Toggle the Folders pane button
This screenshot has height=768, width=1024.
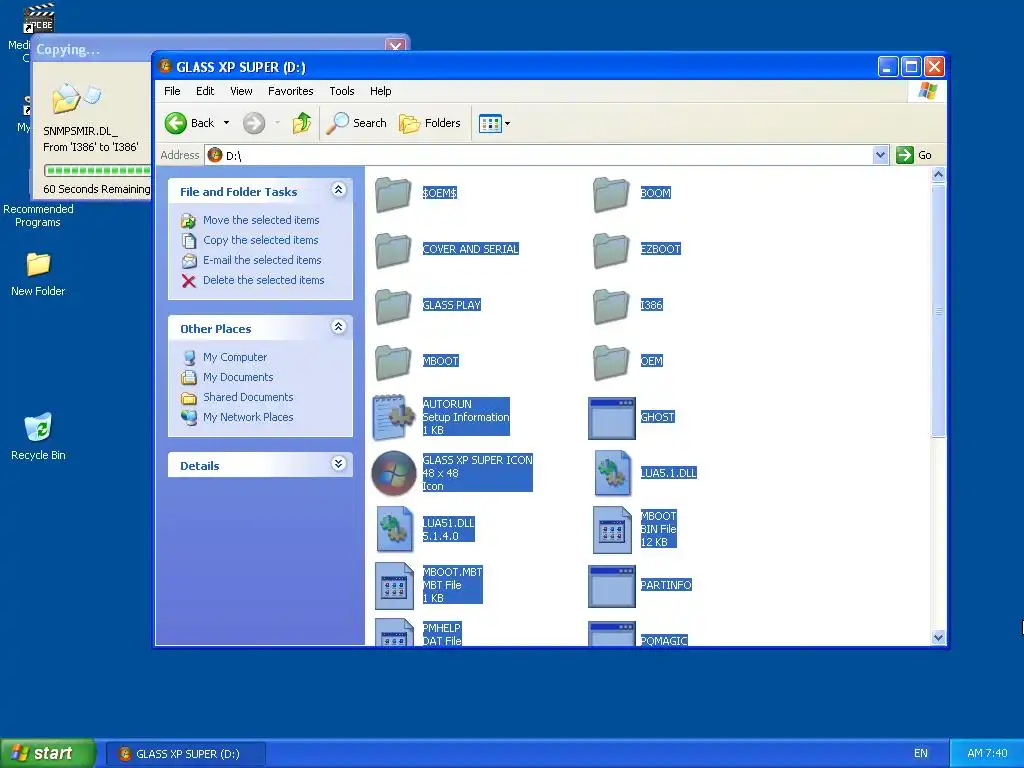430,123
